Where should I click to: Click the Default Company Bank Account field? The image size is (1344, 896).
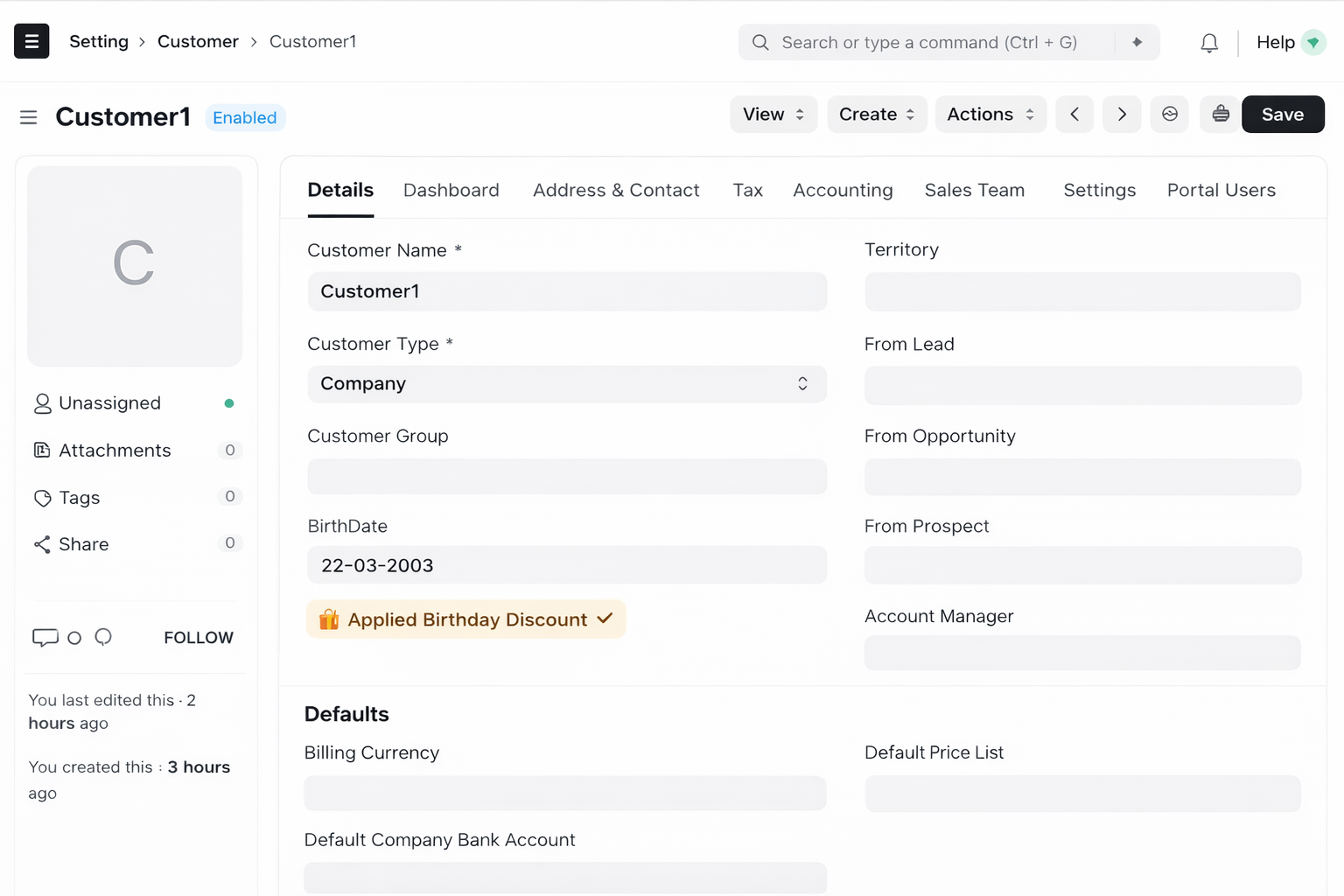tap(565, 878)
